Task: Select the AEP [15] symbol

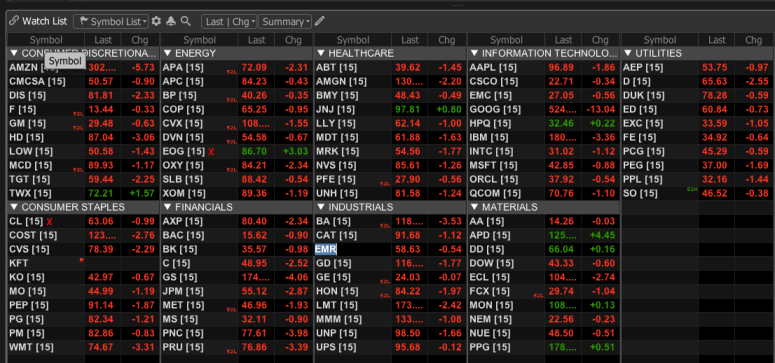Action: [644, 67]
